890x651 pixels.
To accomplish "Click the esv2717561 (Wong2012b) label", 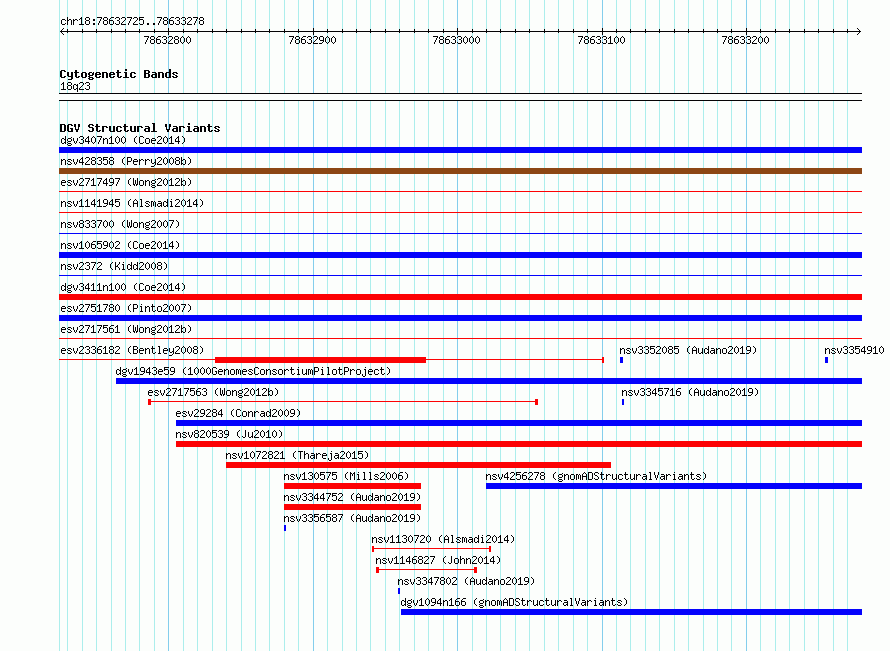I will pos(126,329).
